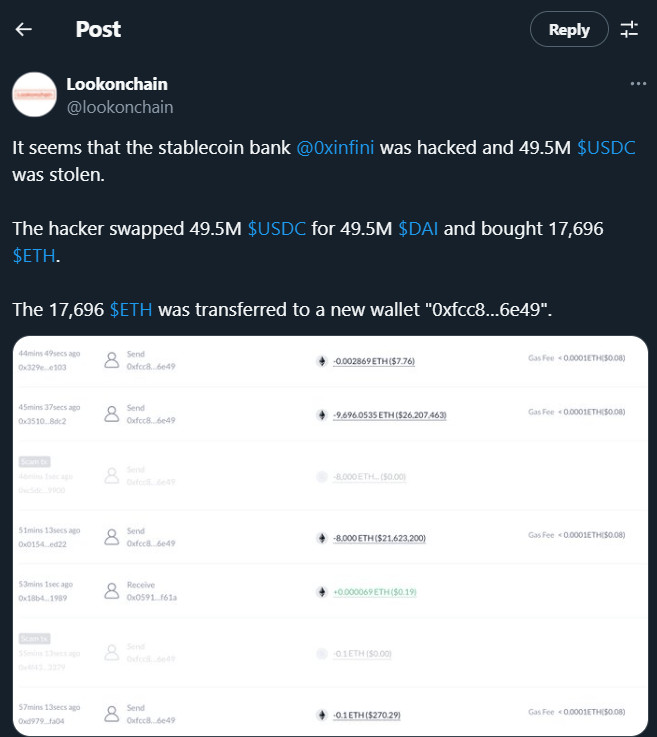Open the three-dot more options menu
This screenshot has width=657, height=737.
click(638, 84)
